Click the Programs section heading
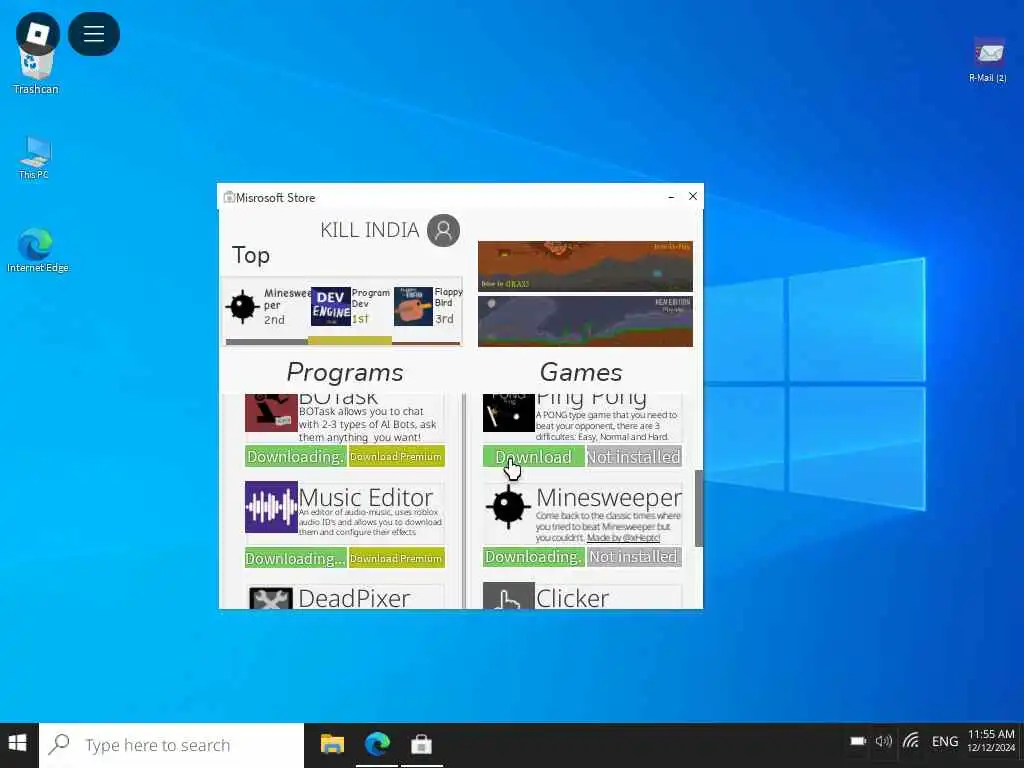This screenshot has height=768, width=1024. (x=345, y=372)
